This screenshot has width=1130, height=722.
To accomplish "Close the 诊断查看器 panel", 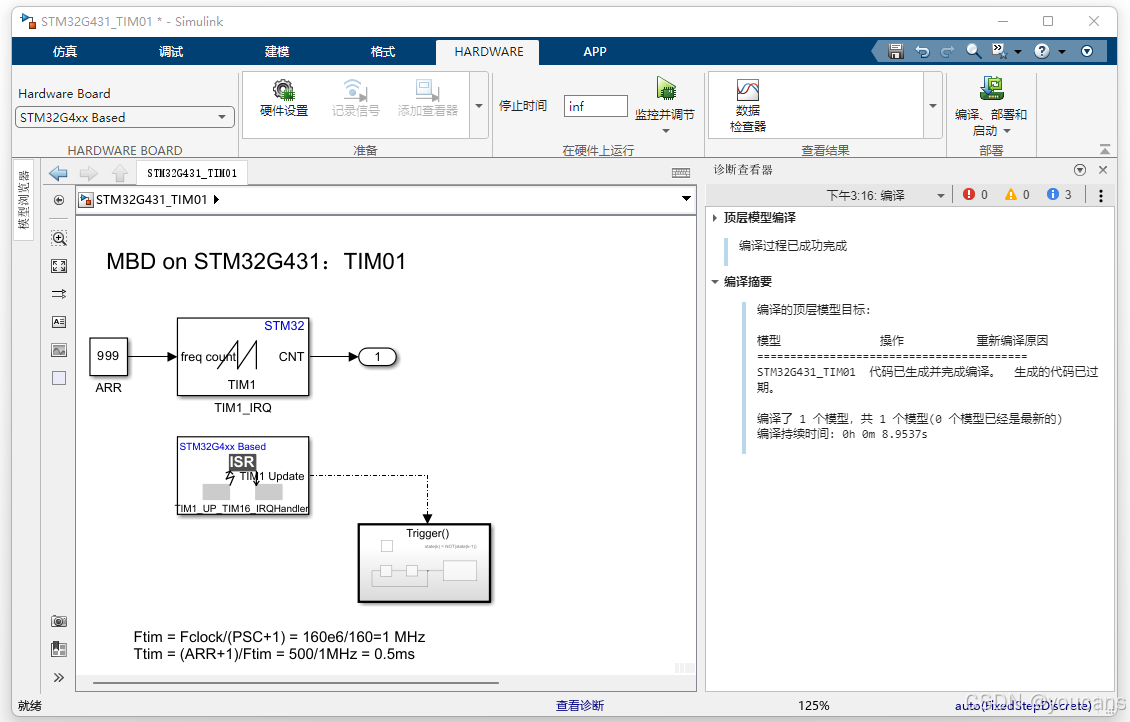I will [1103, 170].
